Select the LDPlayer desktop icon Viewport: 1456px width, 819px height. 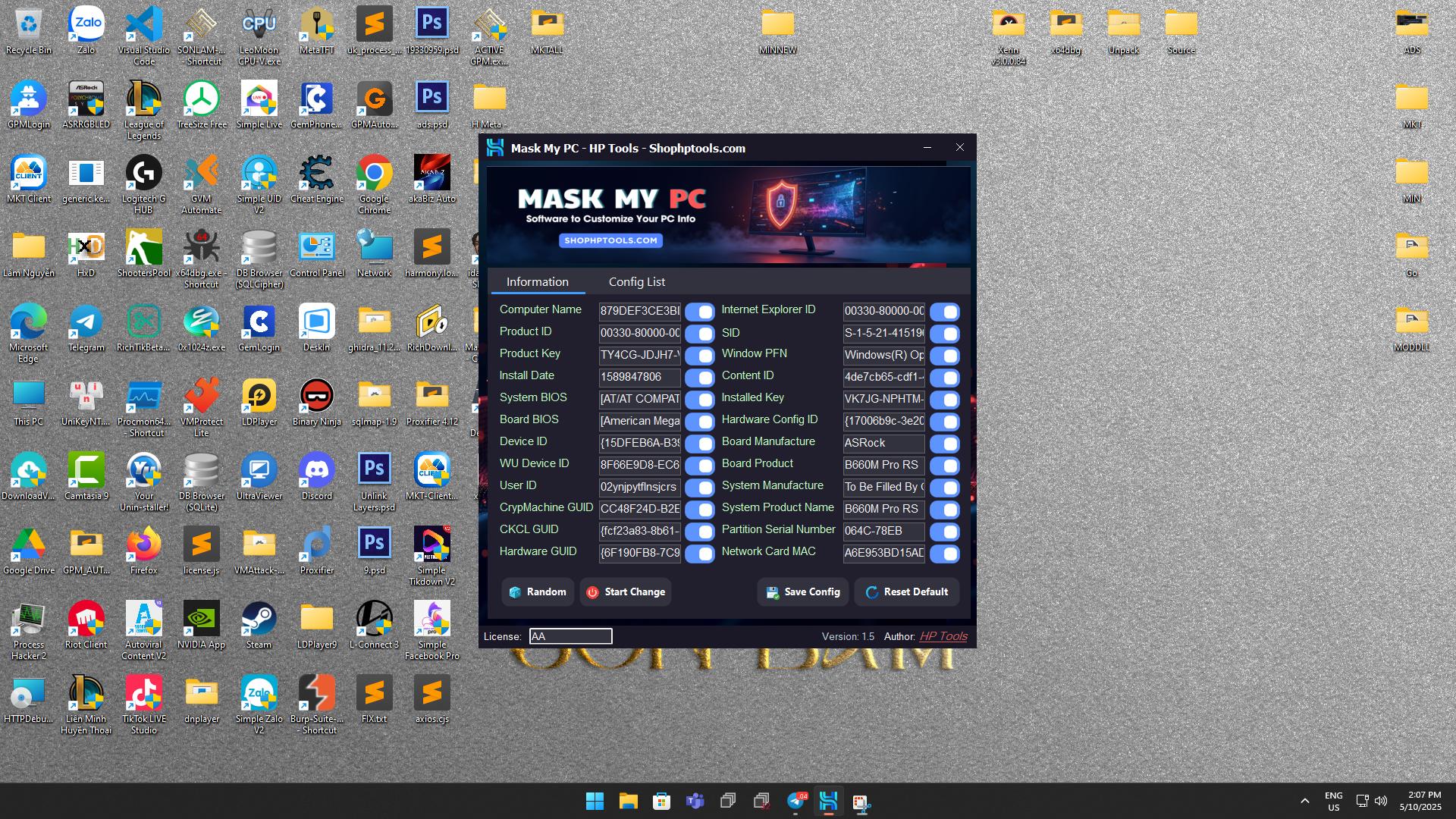coord(259,402)
